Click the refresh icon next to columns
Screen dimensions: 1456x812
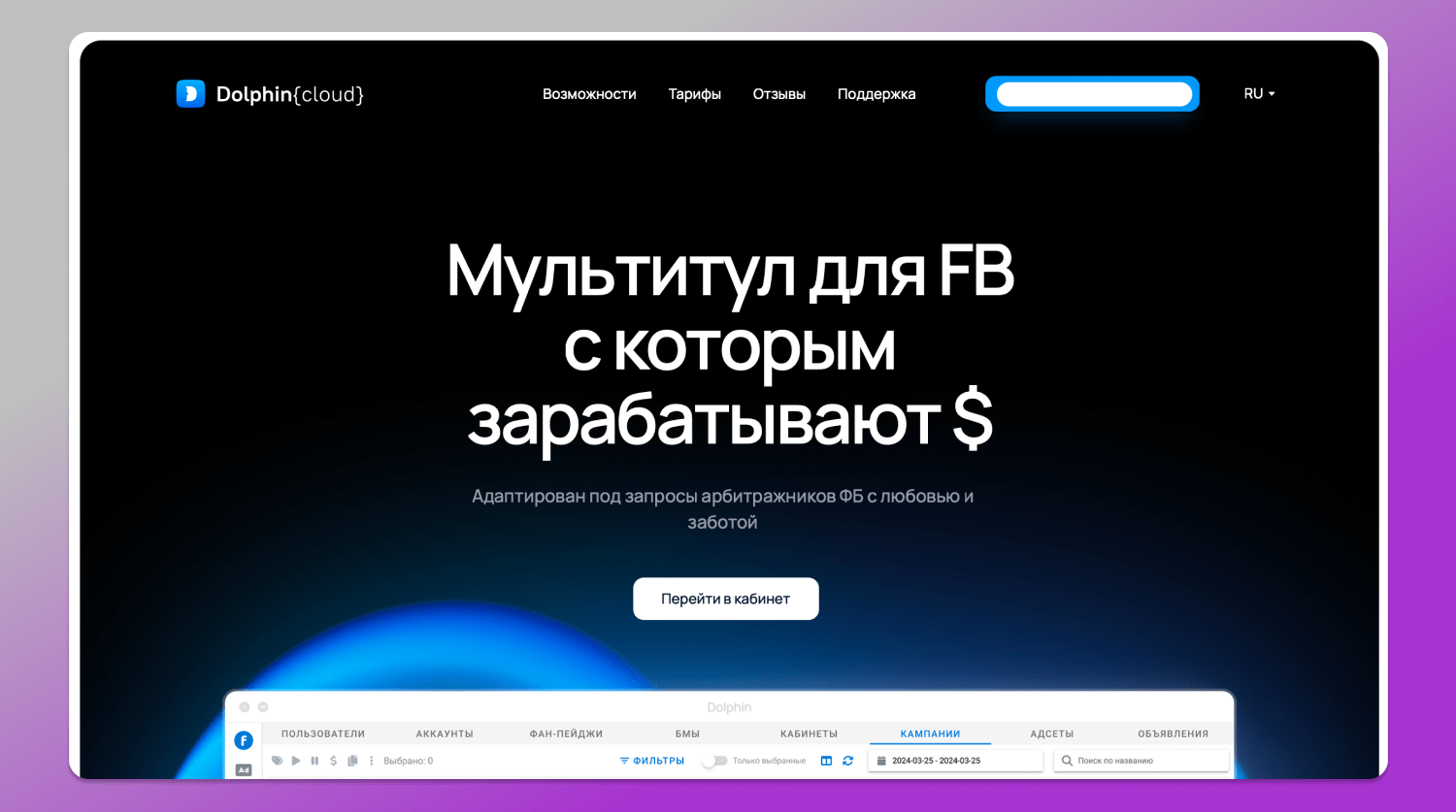(847, 761)
